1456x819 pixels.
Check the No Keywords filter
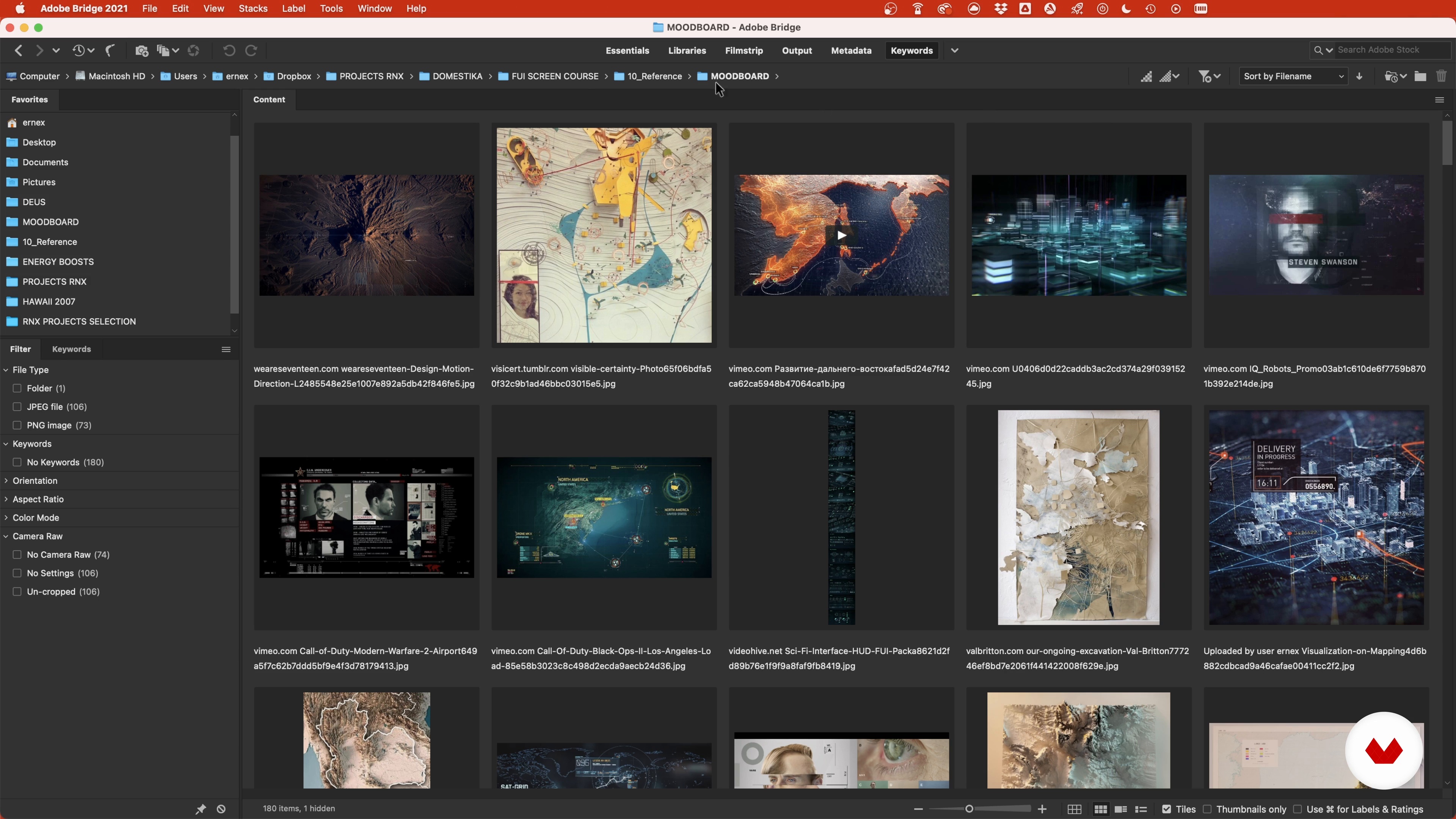pos(17,462)
